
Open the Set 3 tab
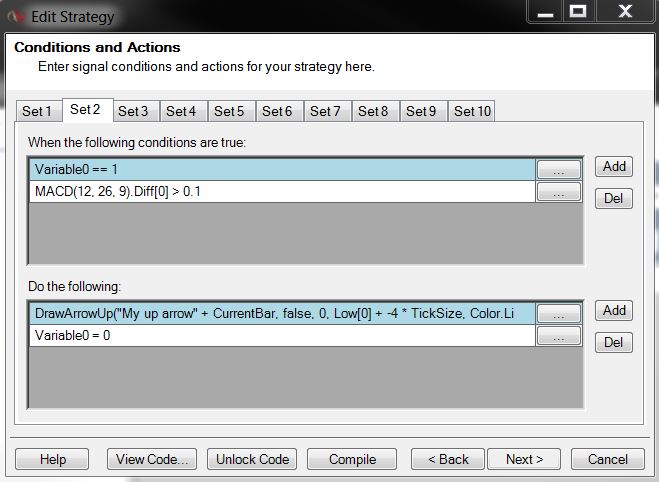coord(136,111)
